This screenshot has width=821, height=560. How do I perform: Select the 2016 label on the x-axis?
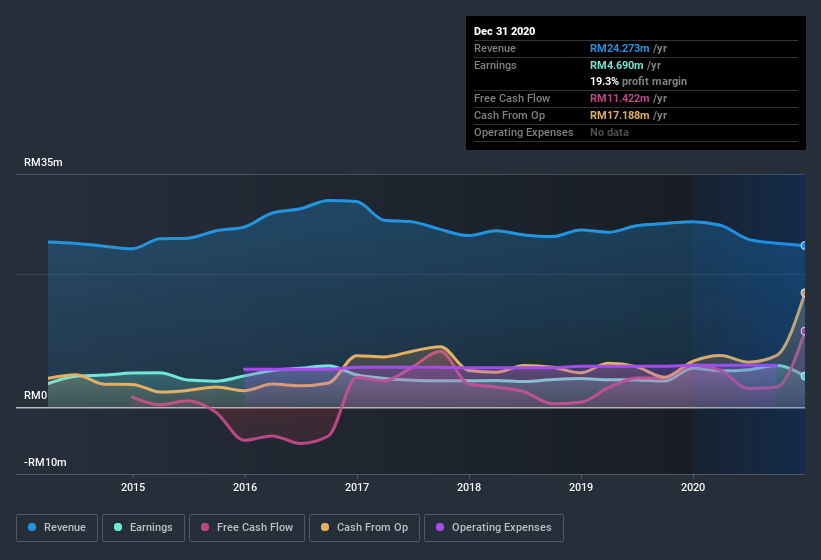pos(245,488)
